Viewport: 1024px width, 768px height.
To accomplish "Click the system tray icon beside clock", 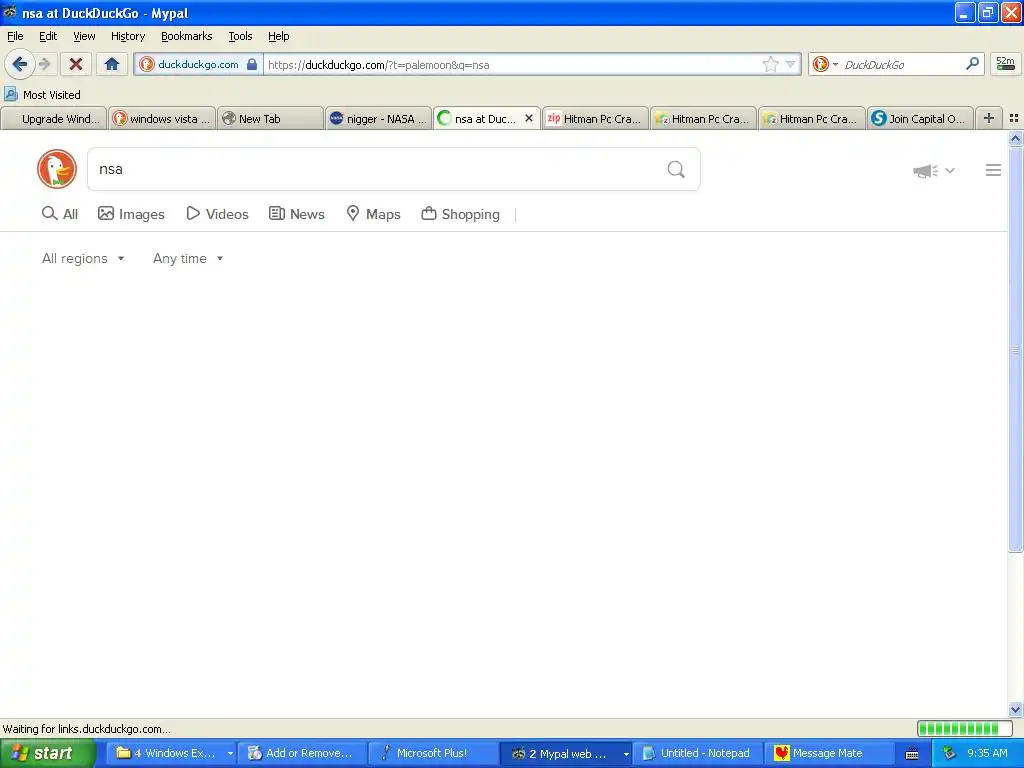I will (950, 754).
